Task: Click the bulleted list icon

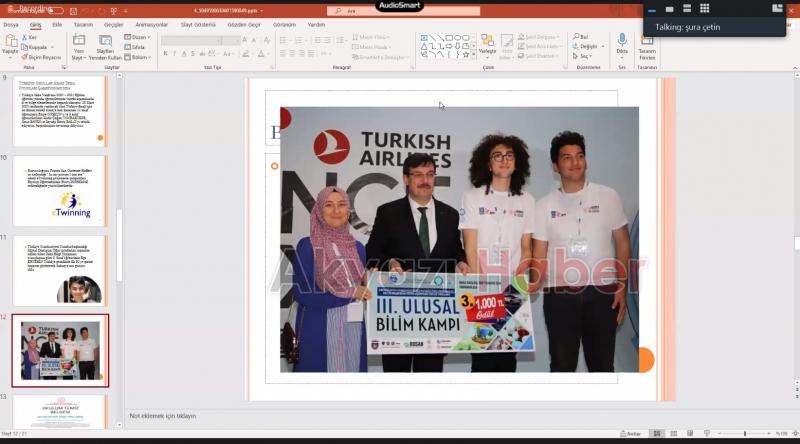Action: coord(285,40)
